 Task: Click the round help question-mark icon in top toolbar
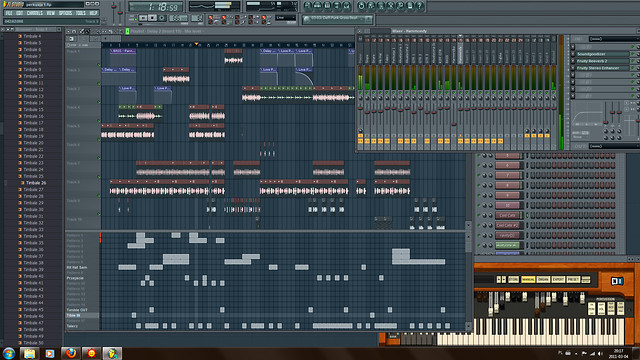click(x=419, y=6)
